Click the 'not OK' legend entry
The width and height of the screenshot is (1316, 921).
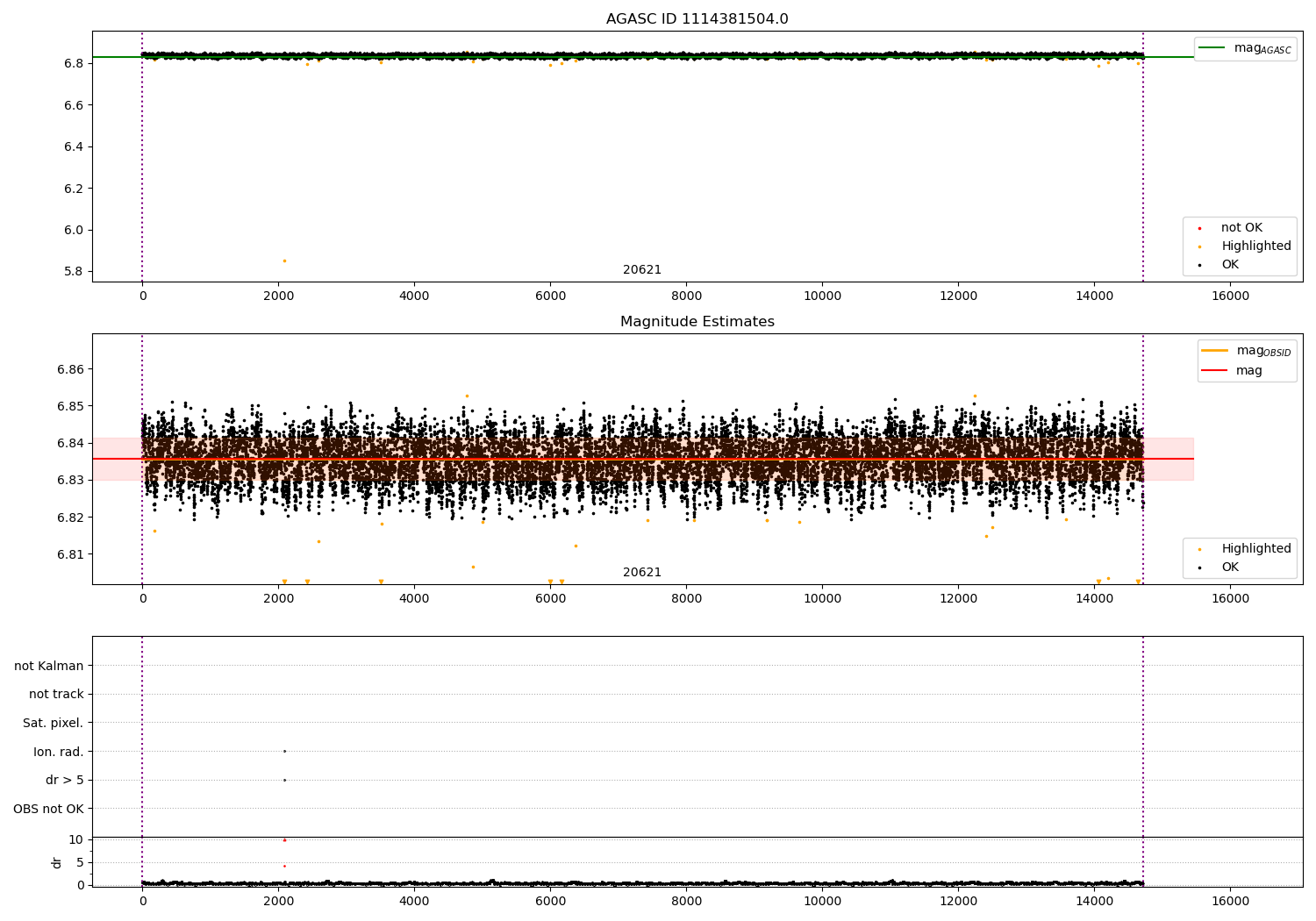[x=1241, y=227]
